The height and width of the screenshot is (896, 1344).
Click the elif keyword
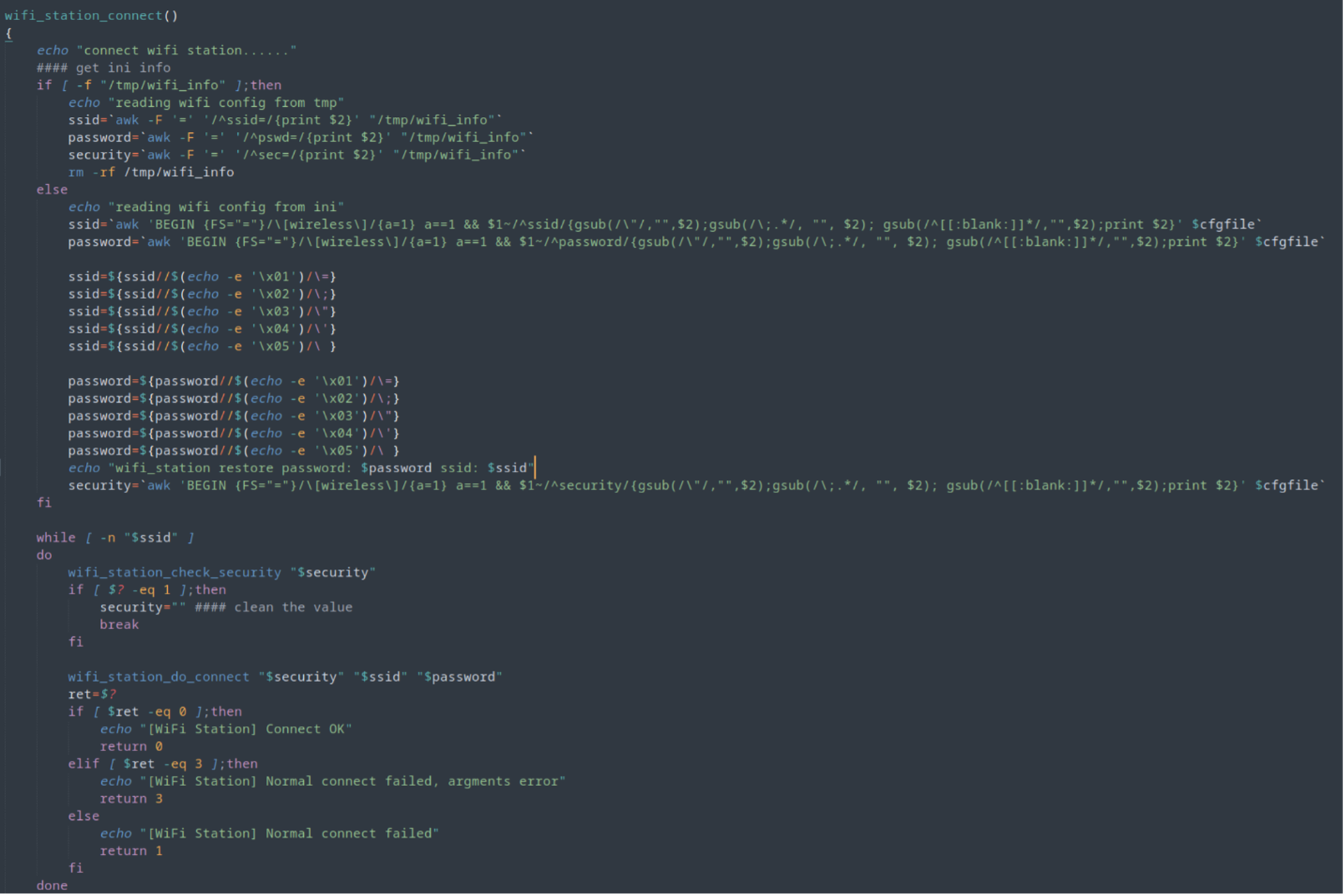83,764
